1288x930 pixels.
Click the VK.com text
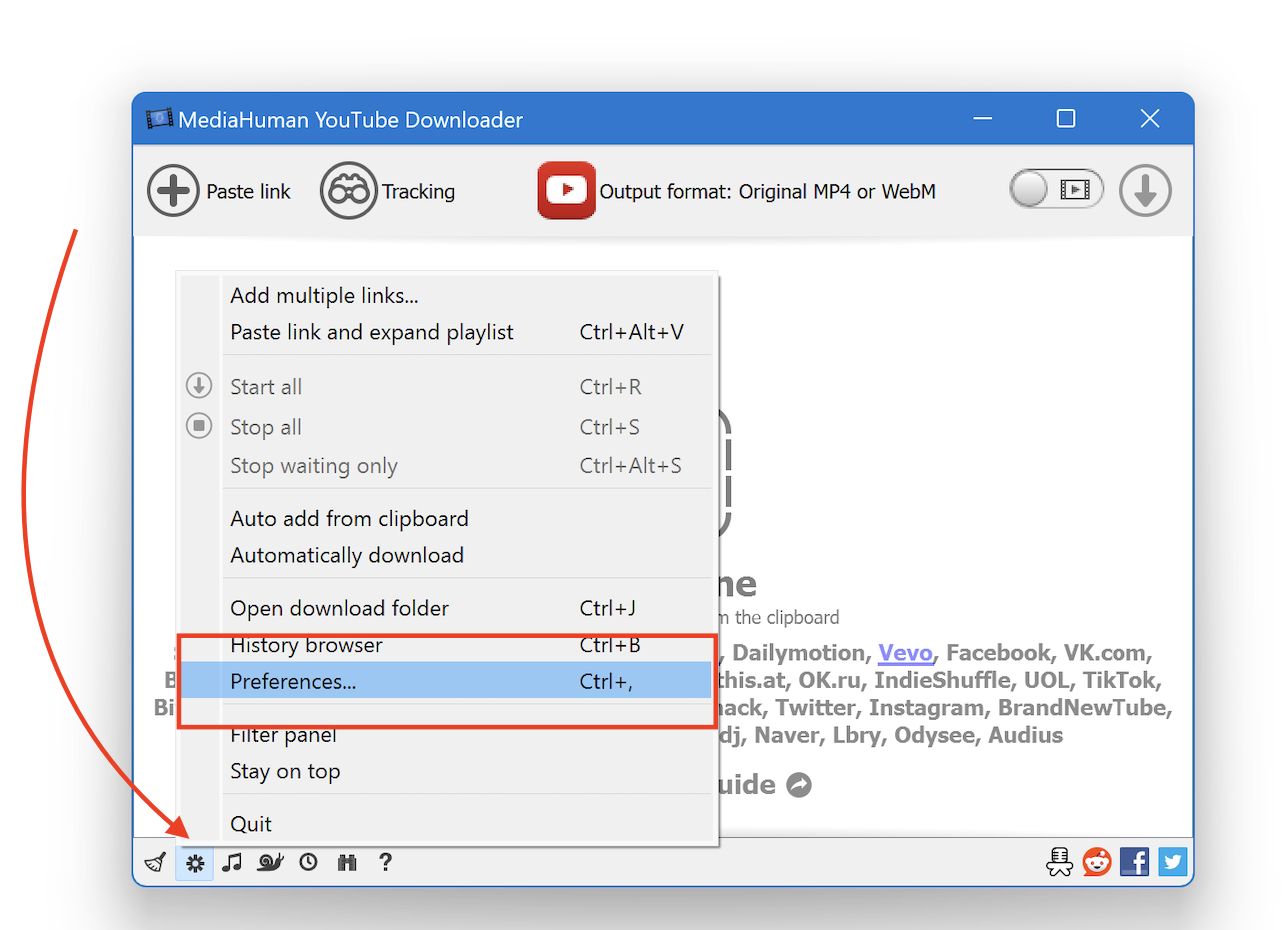coord(1105,653)
